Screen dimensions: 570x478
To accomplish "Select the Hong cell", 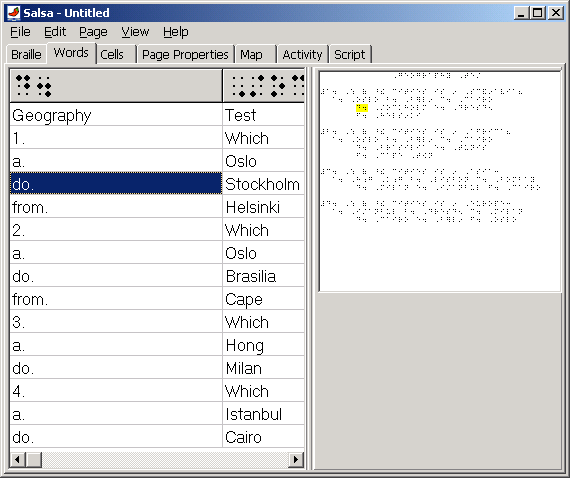I will pyautogui.click(x=264, y=345).
